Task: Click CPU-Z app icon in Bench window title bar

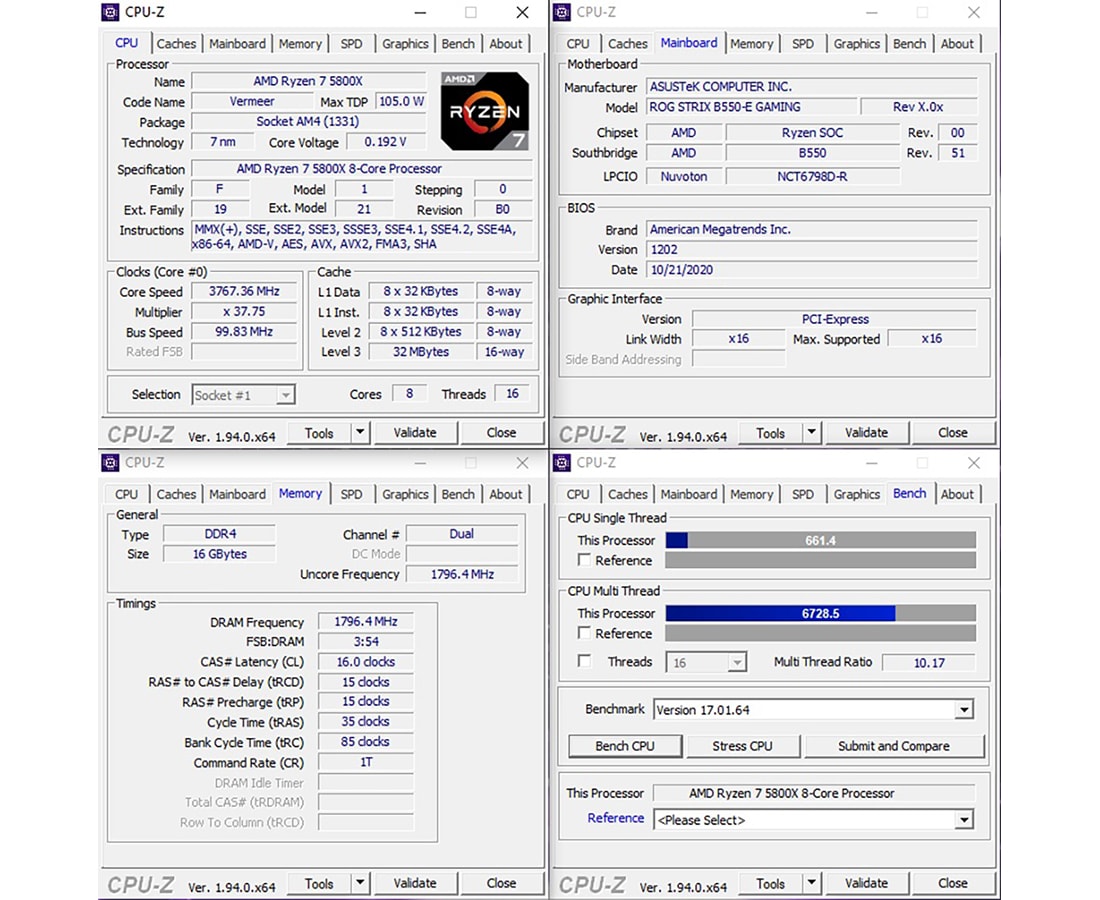Action: (x=562, y=462)
